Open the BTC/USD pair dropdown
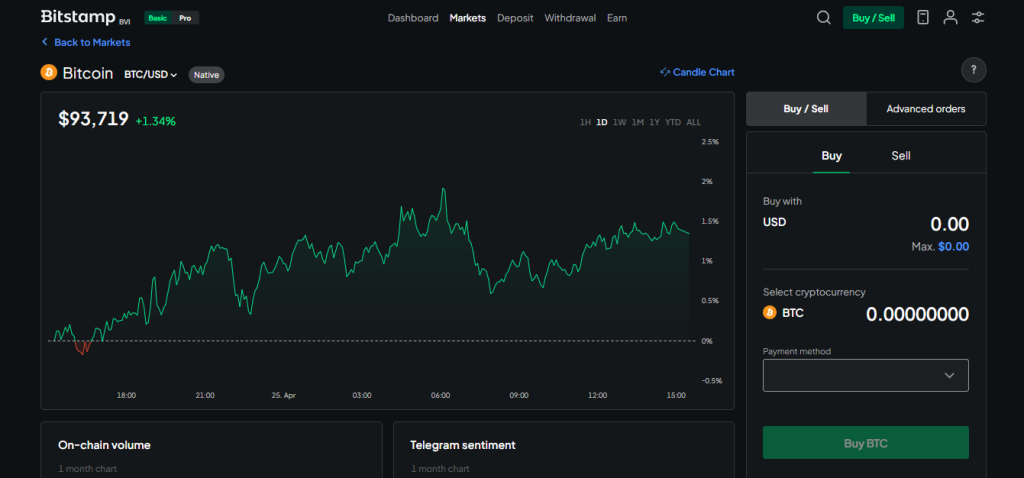1024x478 pixels. pyautogui.click(x=151, y=74)
